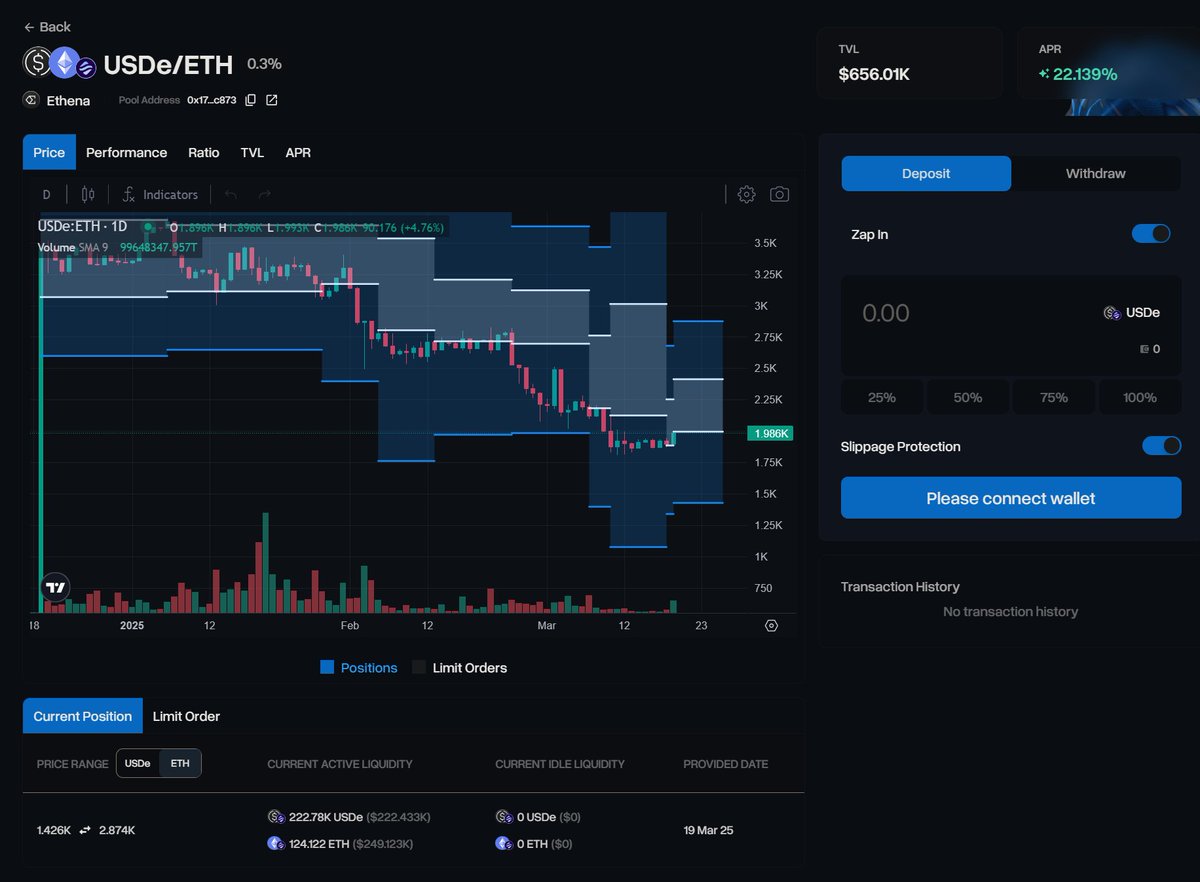Image resolution: width=1200 pixels, height=882 pixels.
Task: Click the 0.3% fee tier label
Action: point(264,64)
